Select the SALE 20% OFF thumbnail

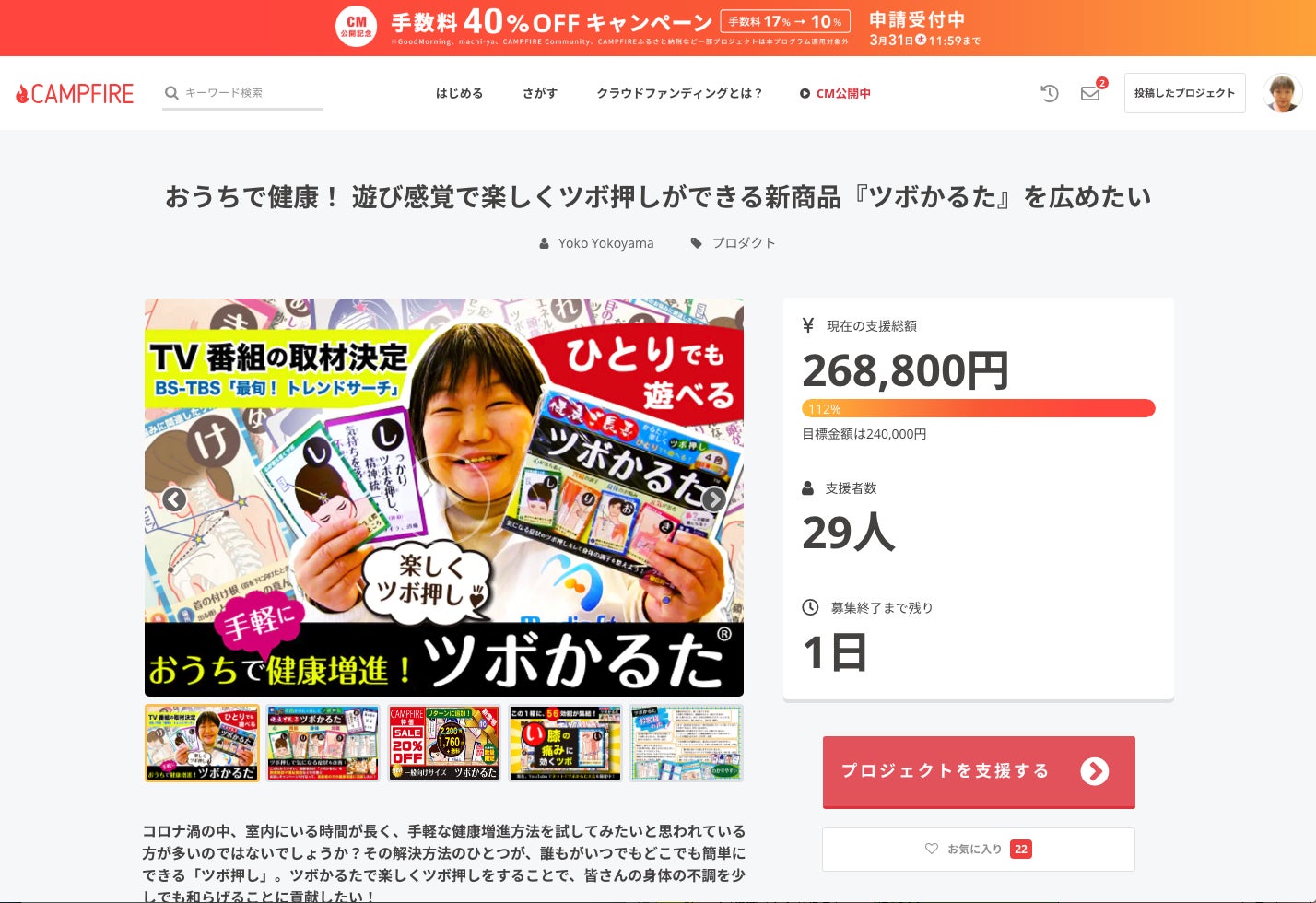[x=444, y=743]
